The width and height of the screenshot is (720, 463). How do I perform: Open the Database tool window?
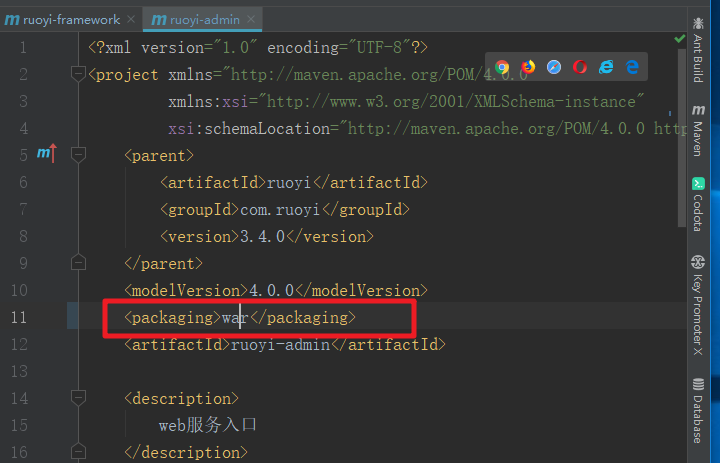(698, 411)
